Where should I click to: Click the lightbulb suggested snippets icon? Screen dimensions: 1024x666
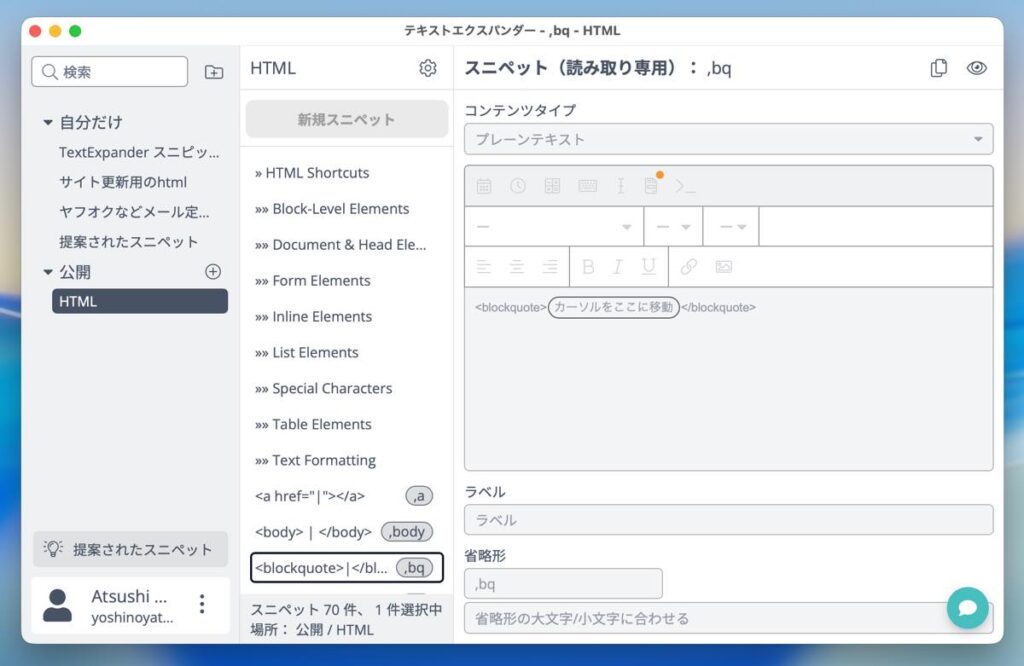pyautogui.click(x=53, y=548)
